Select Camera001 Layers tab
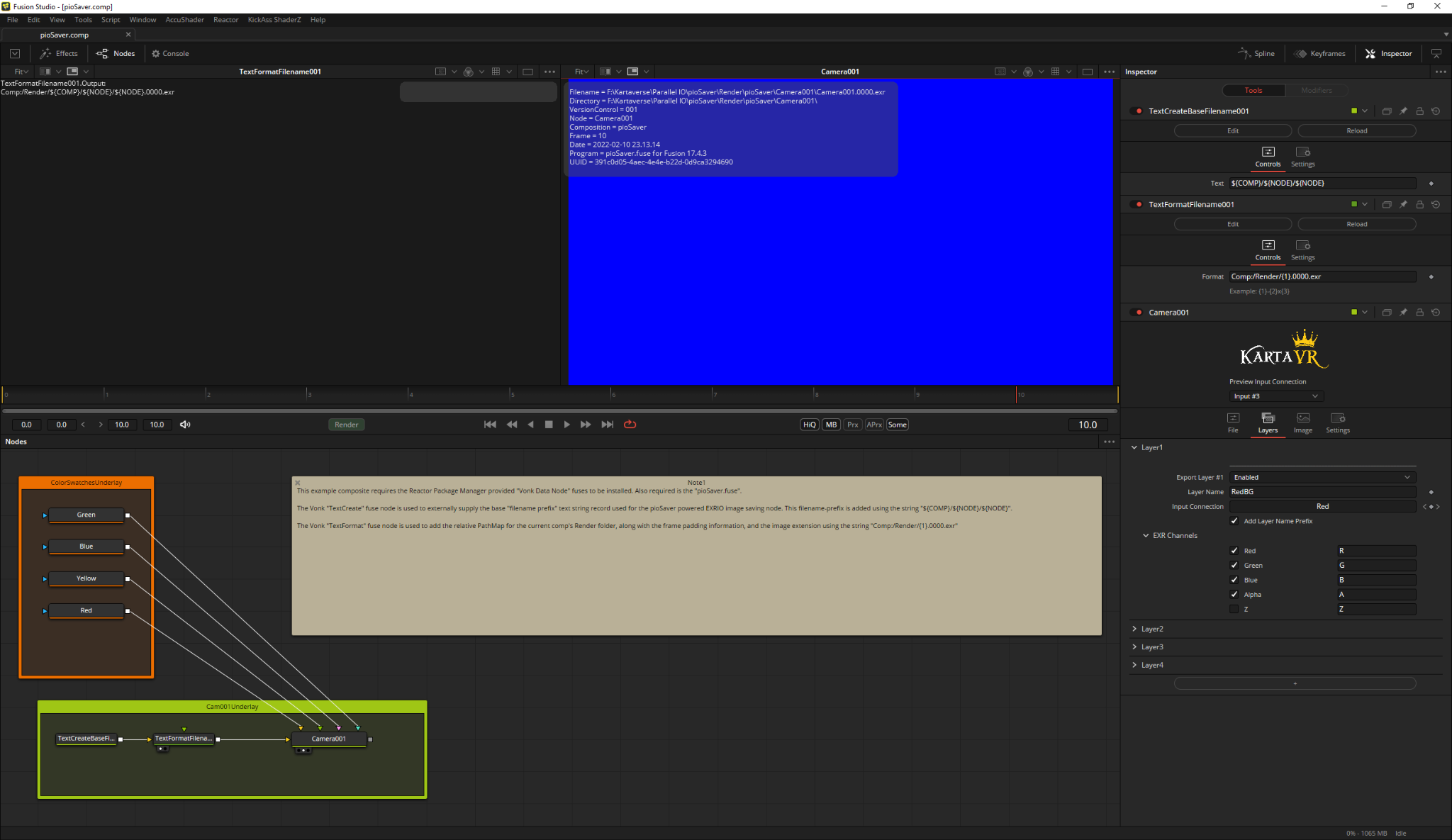Viewport: 1452px width, 840px height. (1268, 422)
